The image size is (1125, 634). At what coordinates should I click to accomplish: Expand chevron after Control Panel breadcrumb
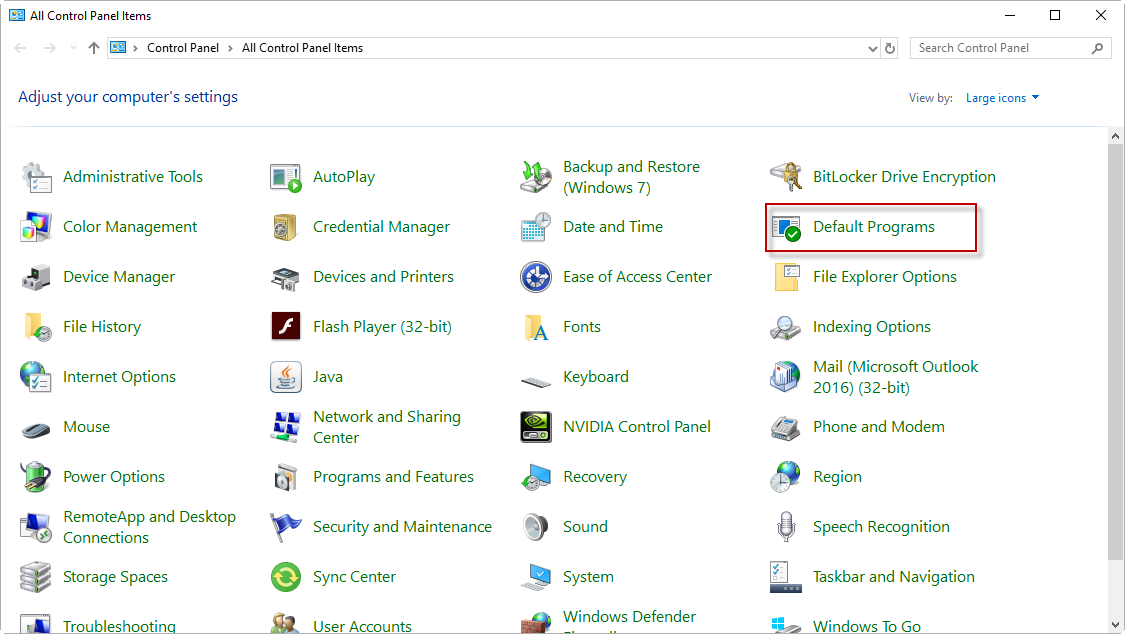coord(230,48)
